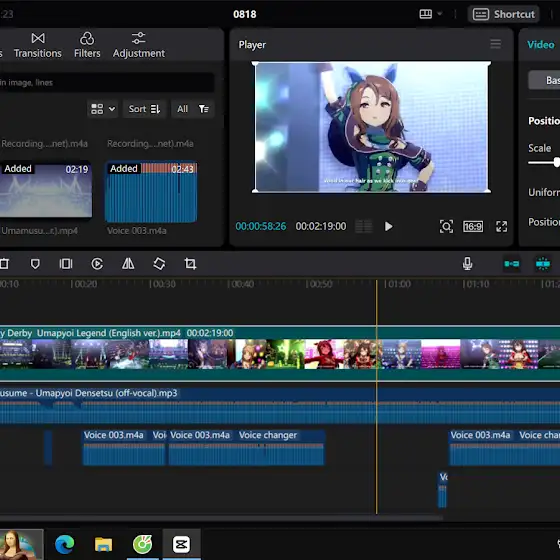
Task: Start voiceover recording with microphone icon
Action: pyautogui.click(x=468, y=264)
